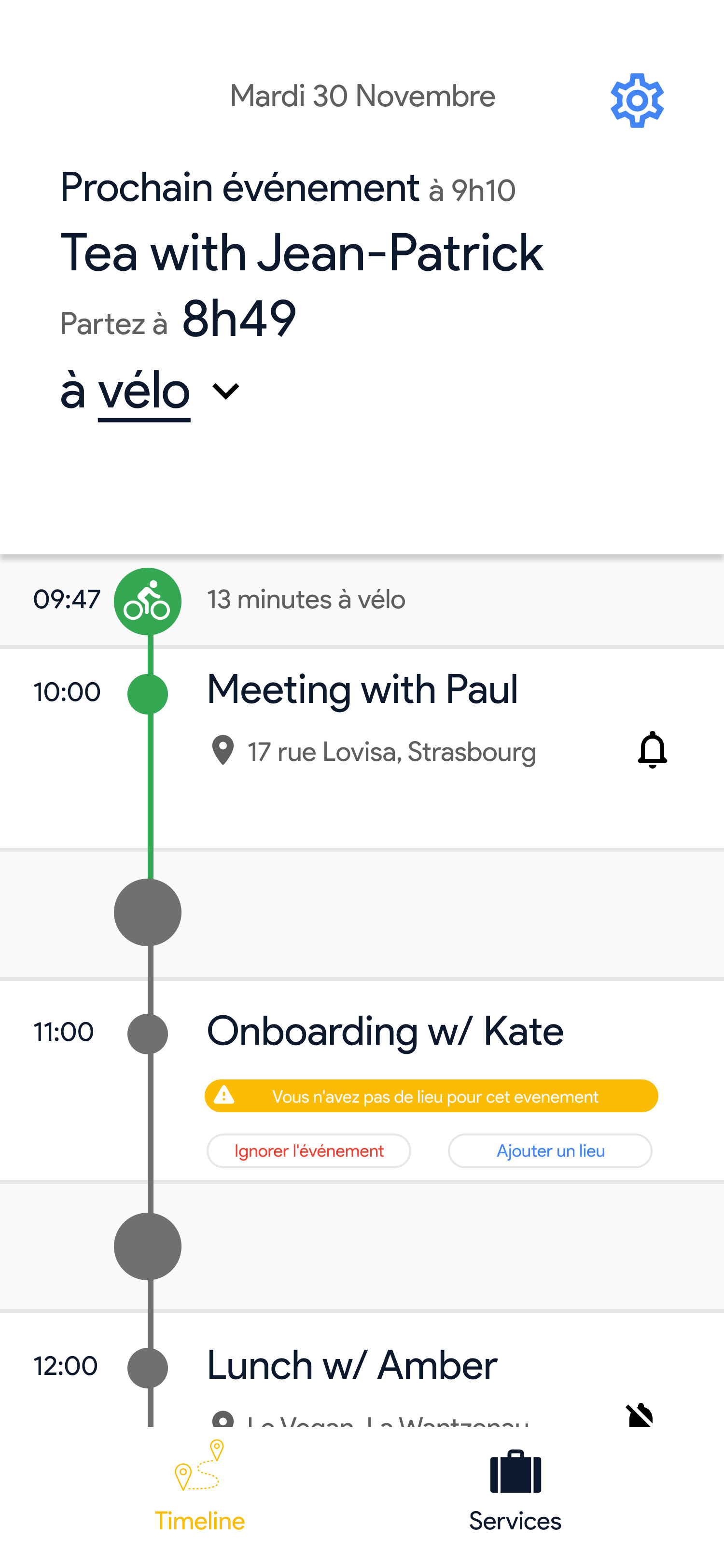
Task: Click the location pin beside 17 rue Lovisa
Action: (223, 750)
